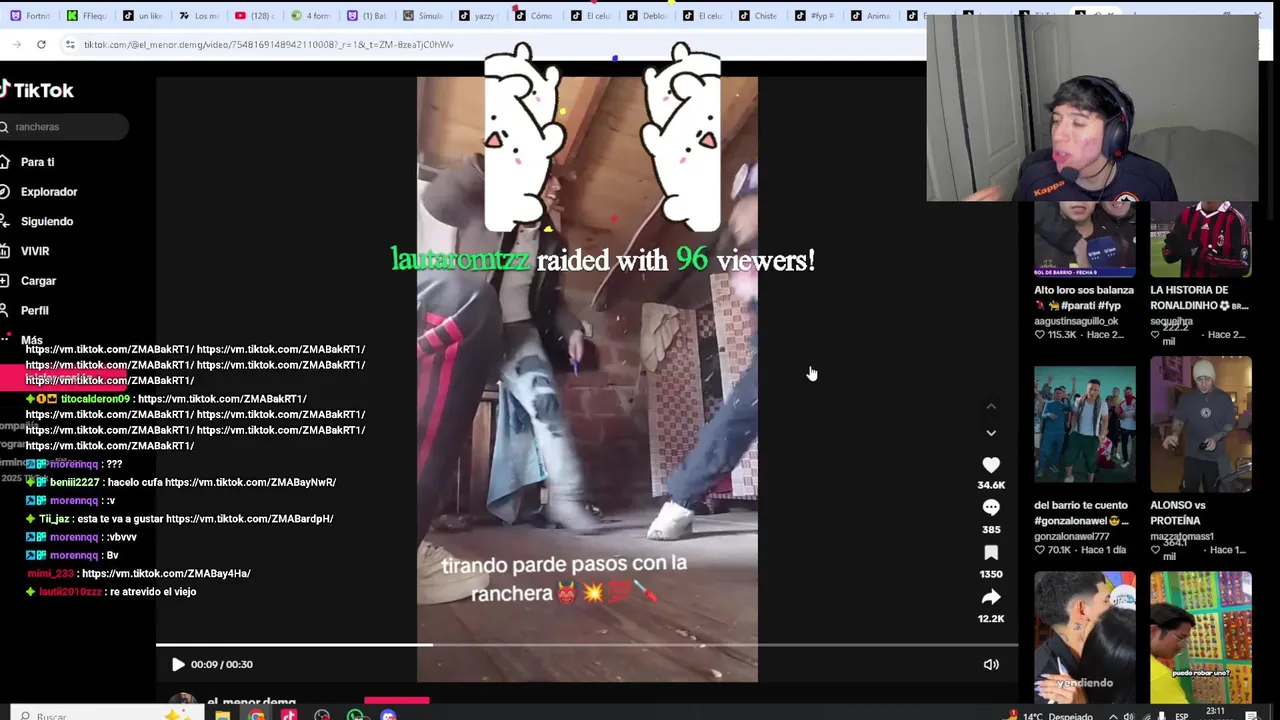Switch to the '4 form' browser tab
This screenshot has height=720, width=1280.
(311, 16)
